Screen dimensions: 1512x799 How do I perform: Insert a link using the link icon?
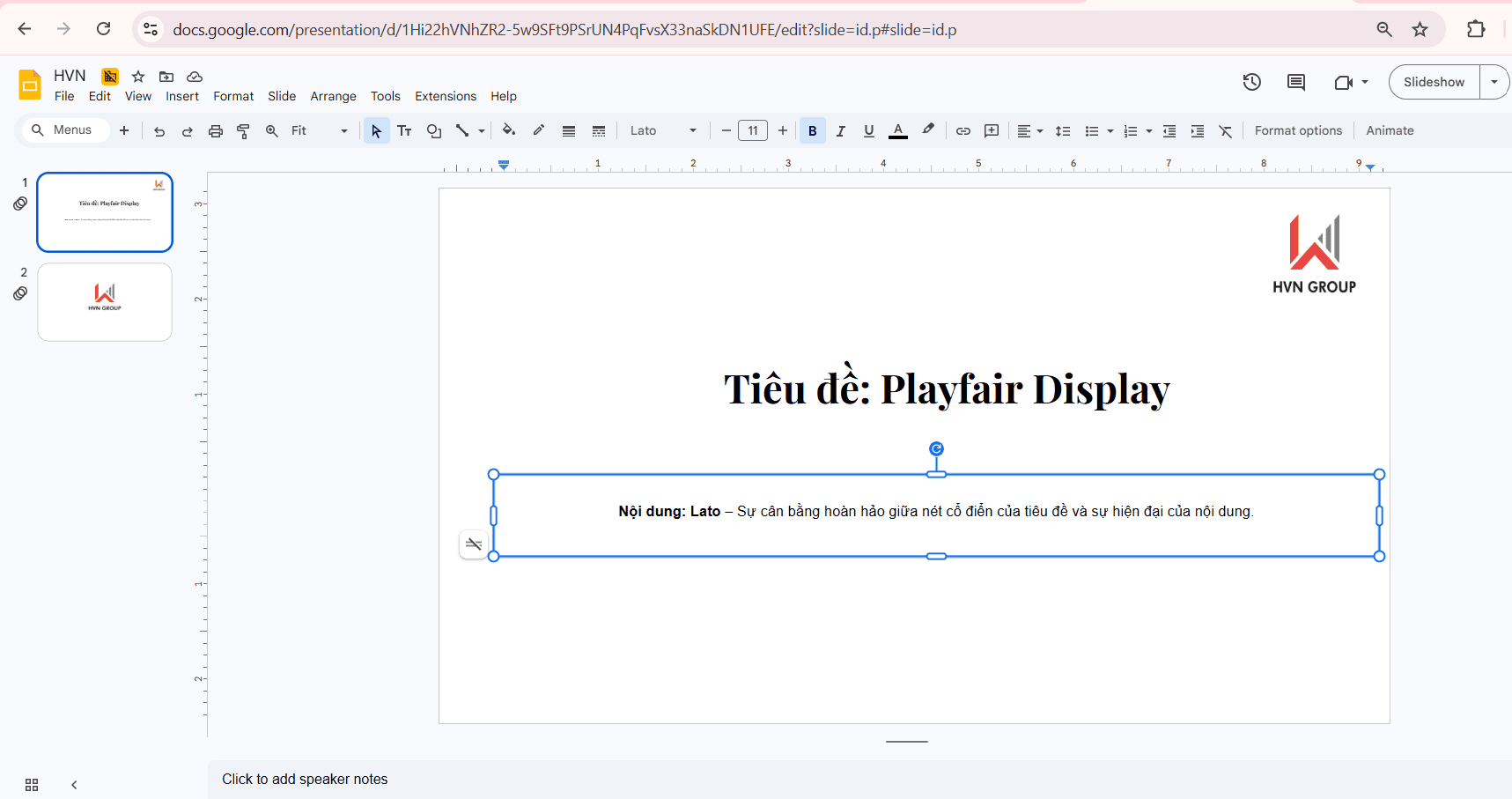(963, 129)
